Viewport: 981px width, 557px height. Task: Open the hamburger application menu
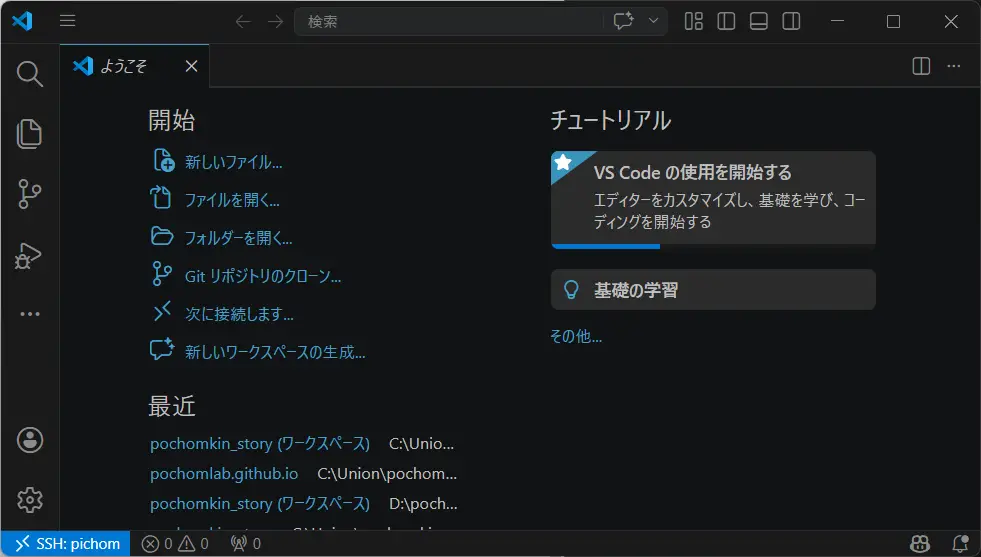pyautogui.click(x=68, y=21)
